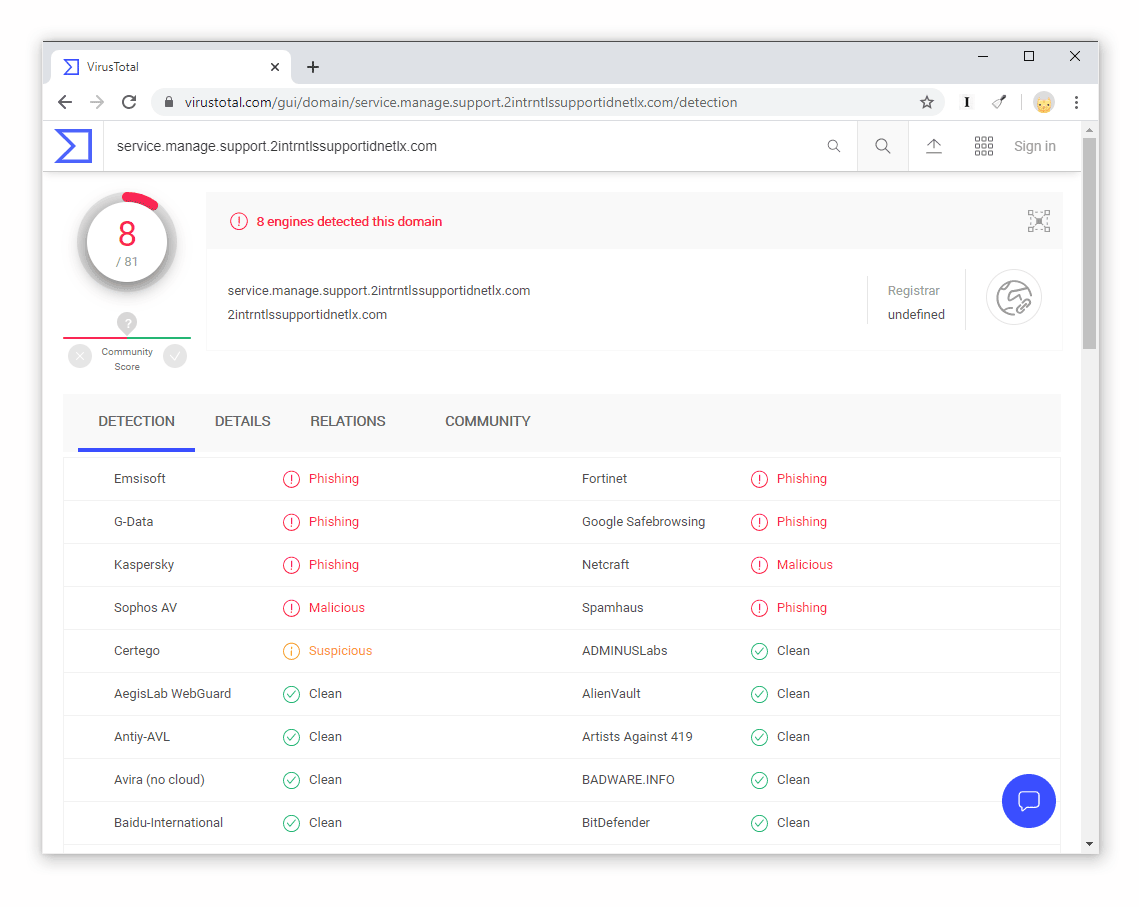The width and height of the screenshot is (1139, 907).
Task: Open the COMMUNITY tab
Action: click(x=487, y=421)
